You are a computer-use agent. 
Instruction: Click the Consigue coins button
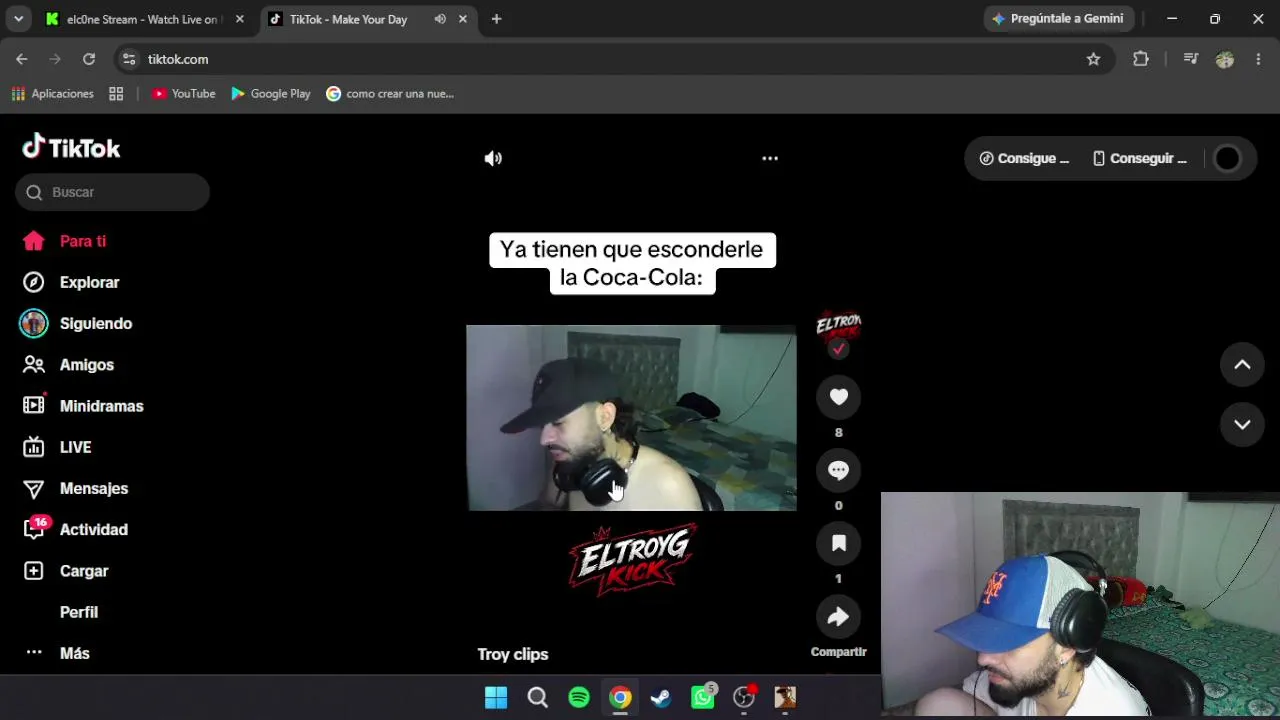(x=1024, y=158)
